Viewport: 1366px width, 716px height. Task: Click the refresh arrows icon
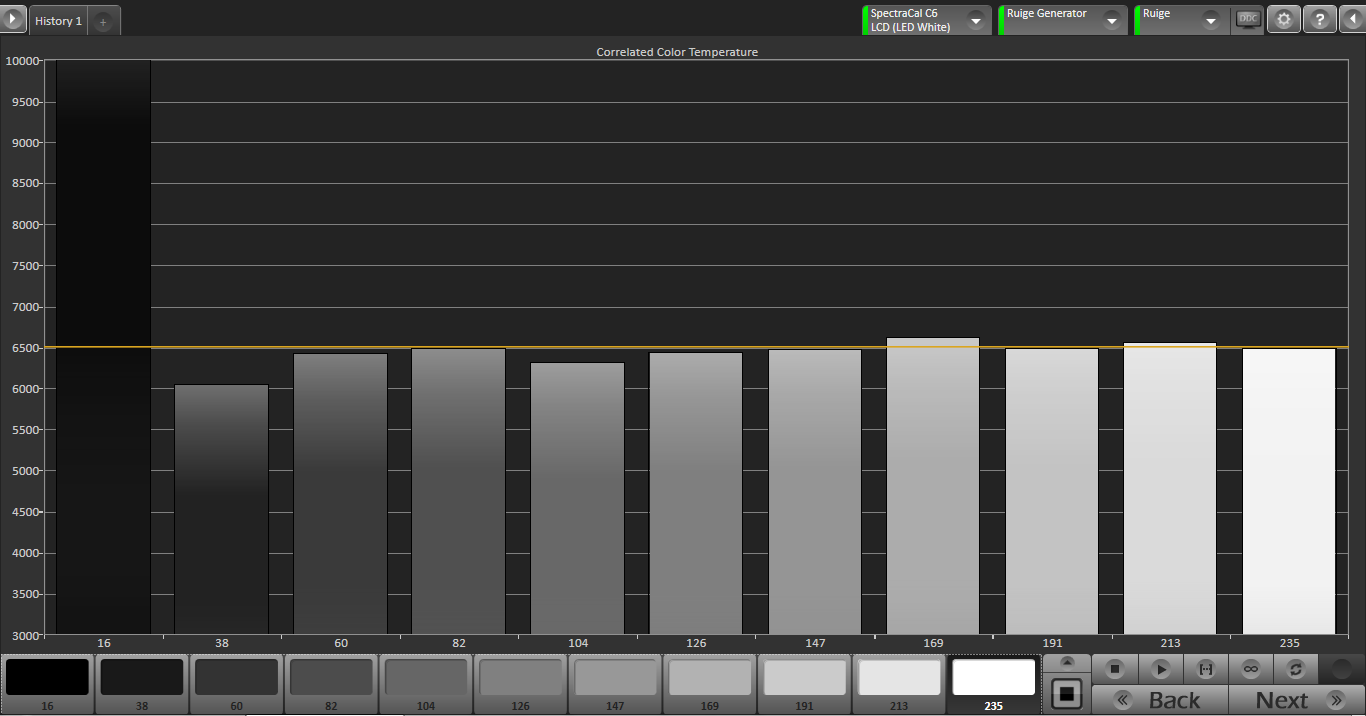click(1296, 669)
